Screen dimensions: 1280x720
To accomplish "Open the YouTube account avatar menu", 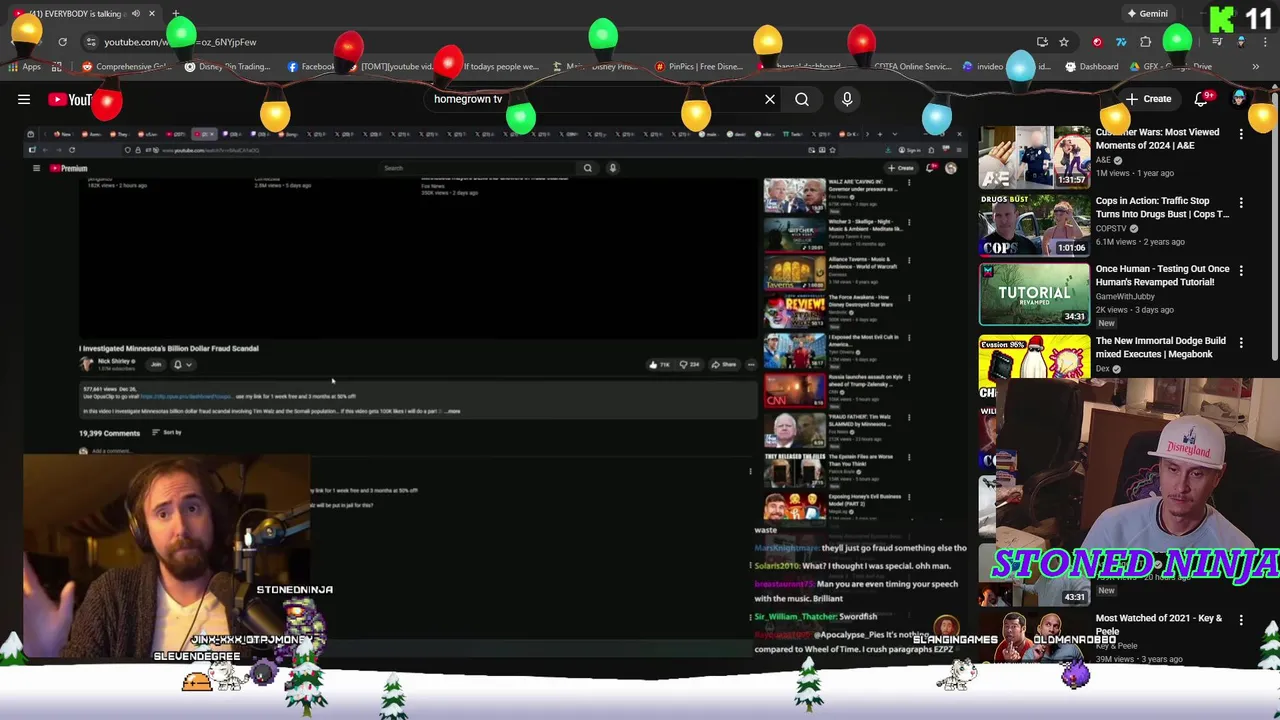I will click(x=1239, y=99).
